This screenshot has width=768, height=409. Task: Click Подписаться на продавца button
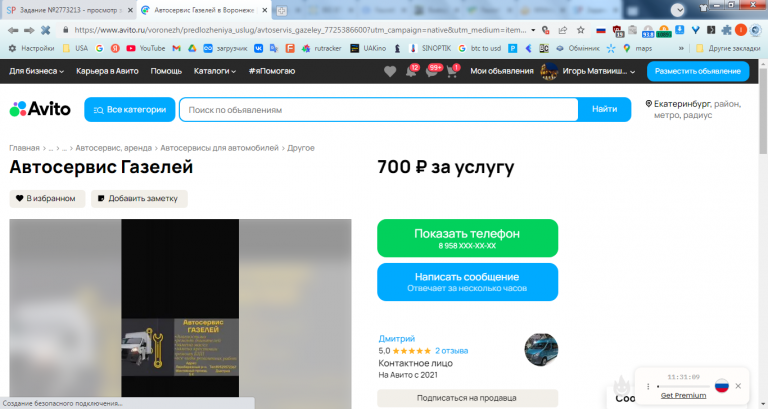[467, 398]
